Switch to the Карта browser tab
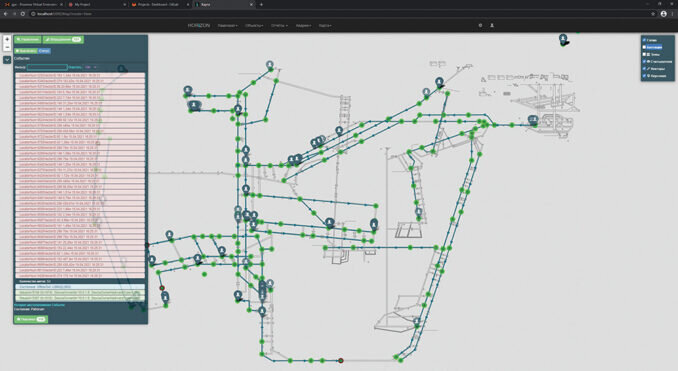The image size is (678, 371). 224,4
